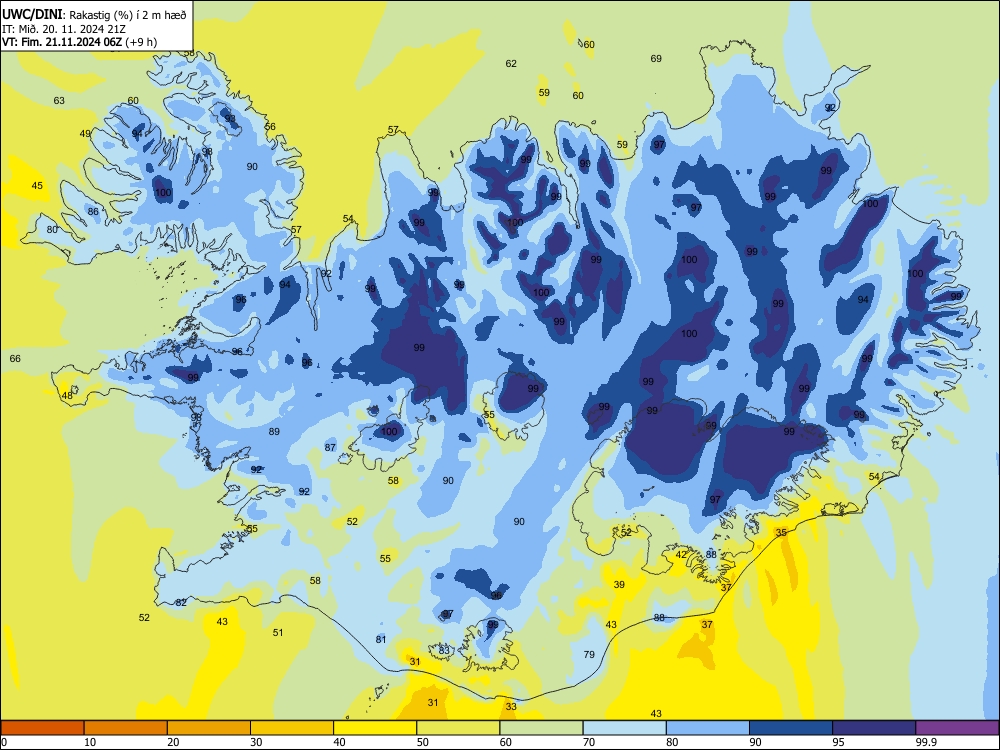Click the map value 39 in the southeast
1000x750 pixels.
click(x=619, y=585)
